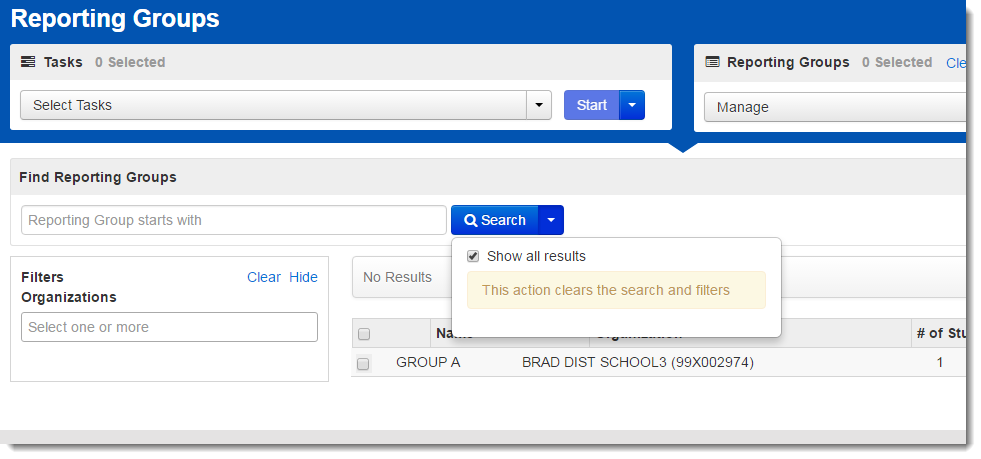Expand the Start button dropdown arrow
The height and width of the screenshot is (459, 981).
(x=632, y=105)
